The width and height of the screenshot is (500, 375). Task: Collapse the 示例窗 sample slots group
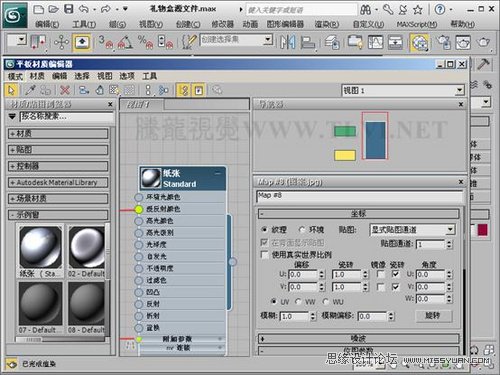[x=58, y=215]
